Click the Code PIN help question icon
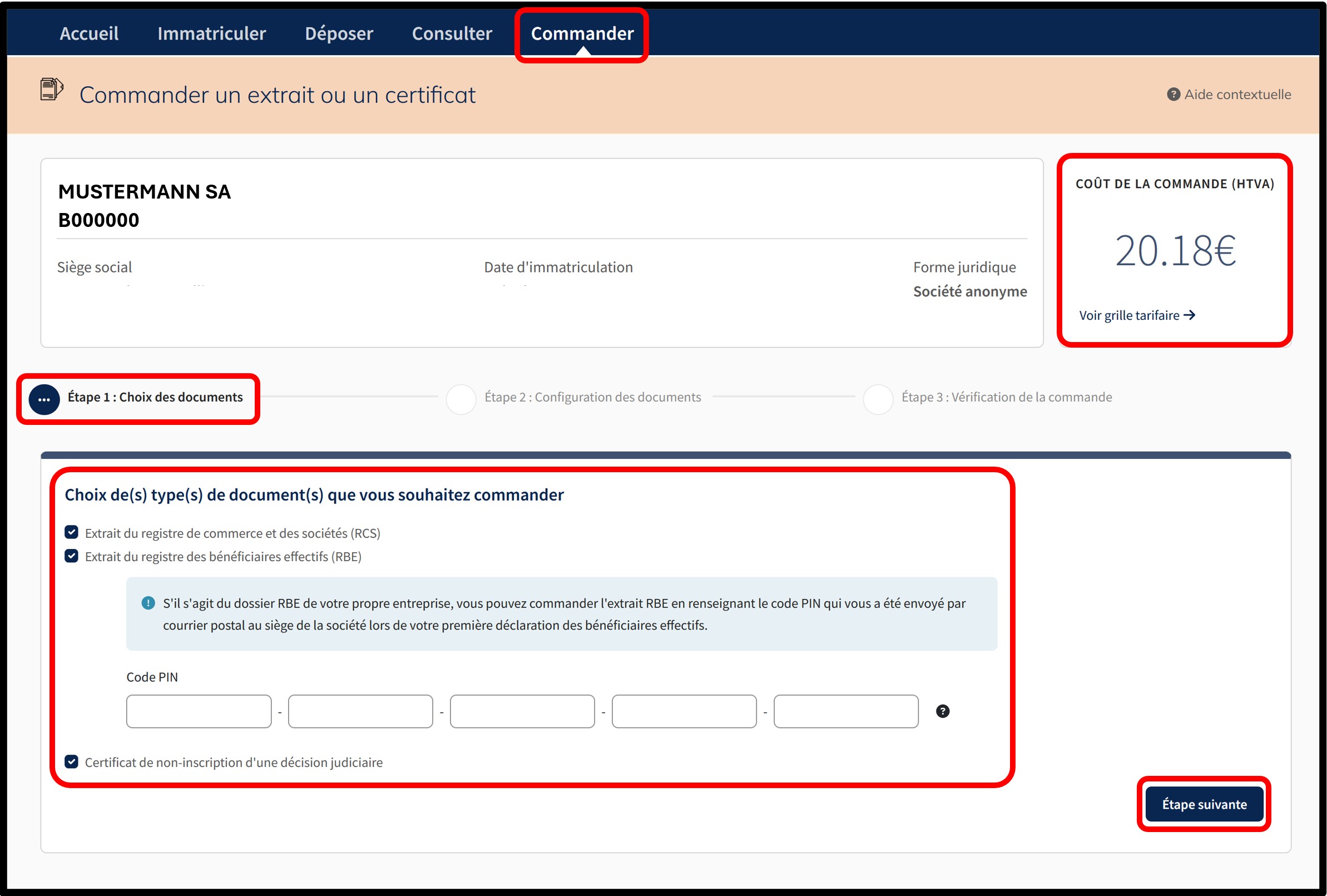The image size is (1327, 896). coord(942,711)
